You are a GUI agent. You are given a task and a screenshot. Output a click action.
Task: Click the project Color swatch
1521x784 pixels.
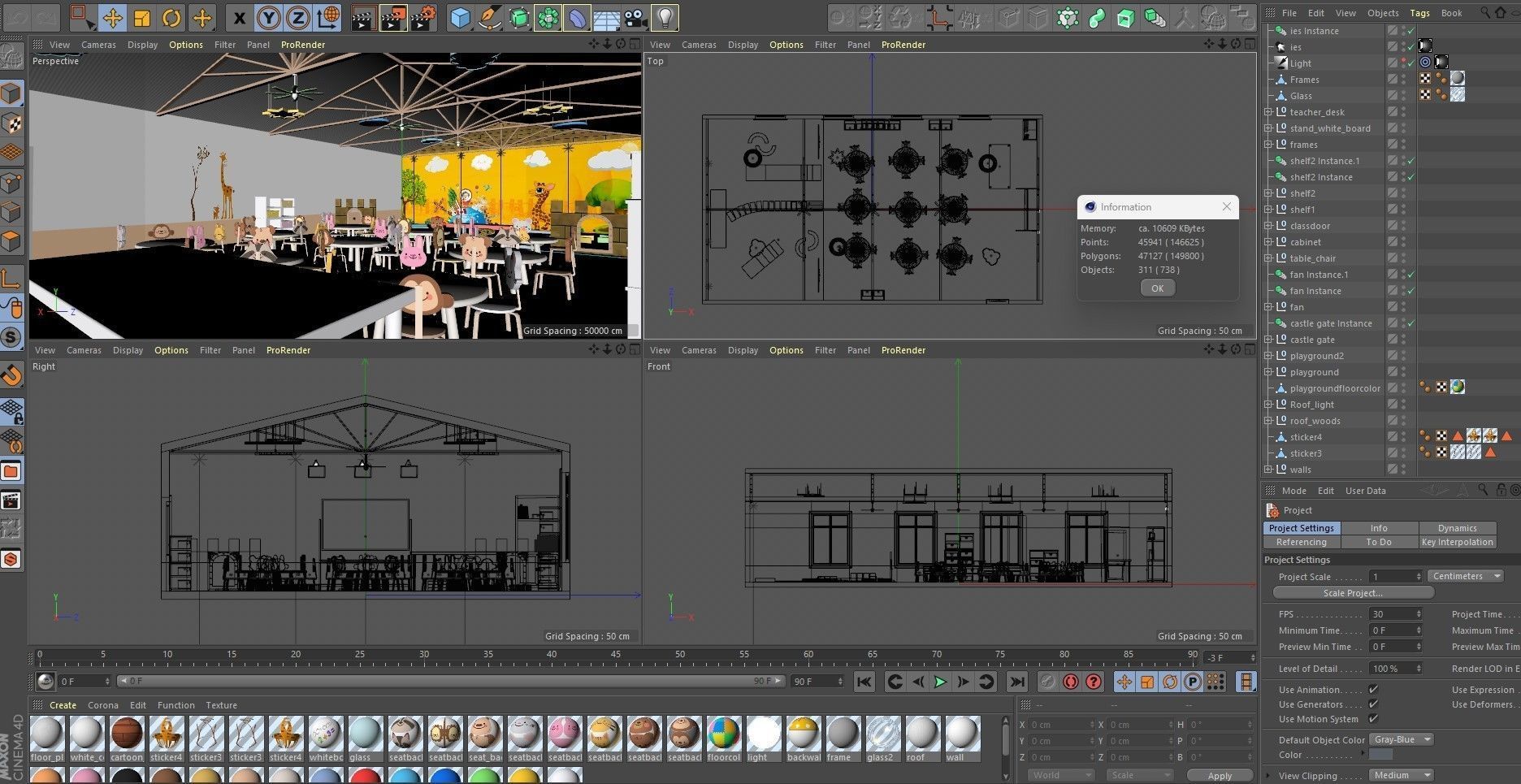pyautogui.click(x=1381, y=755)
